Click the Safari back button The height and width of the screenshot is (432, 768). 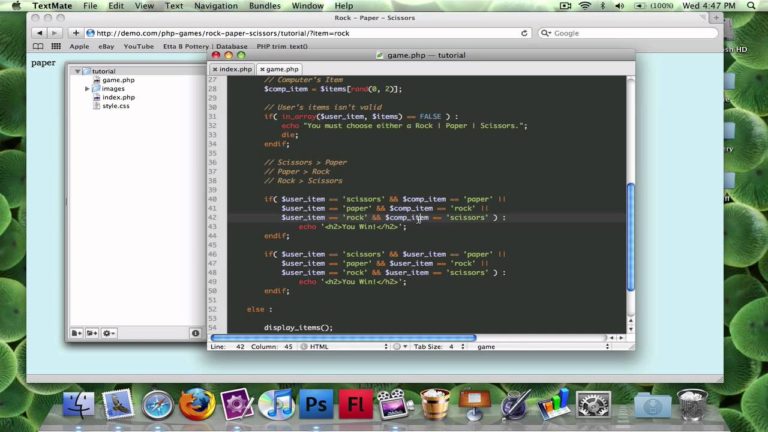pos(39,33)
